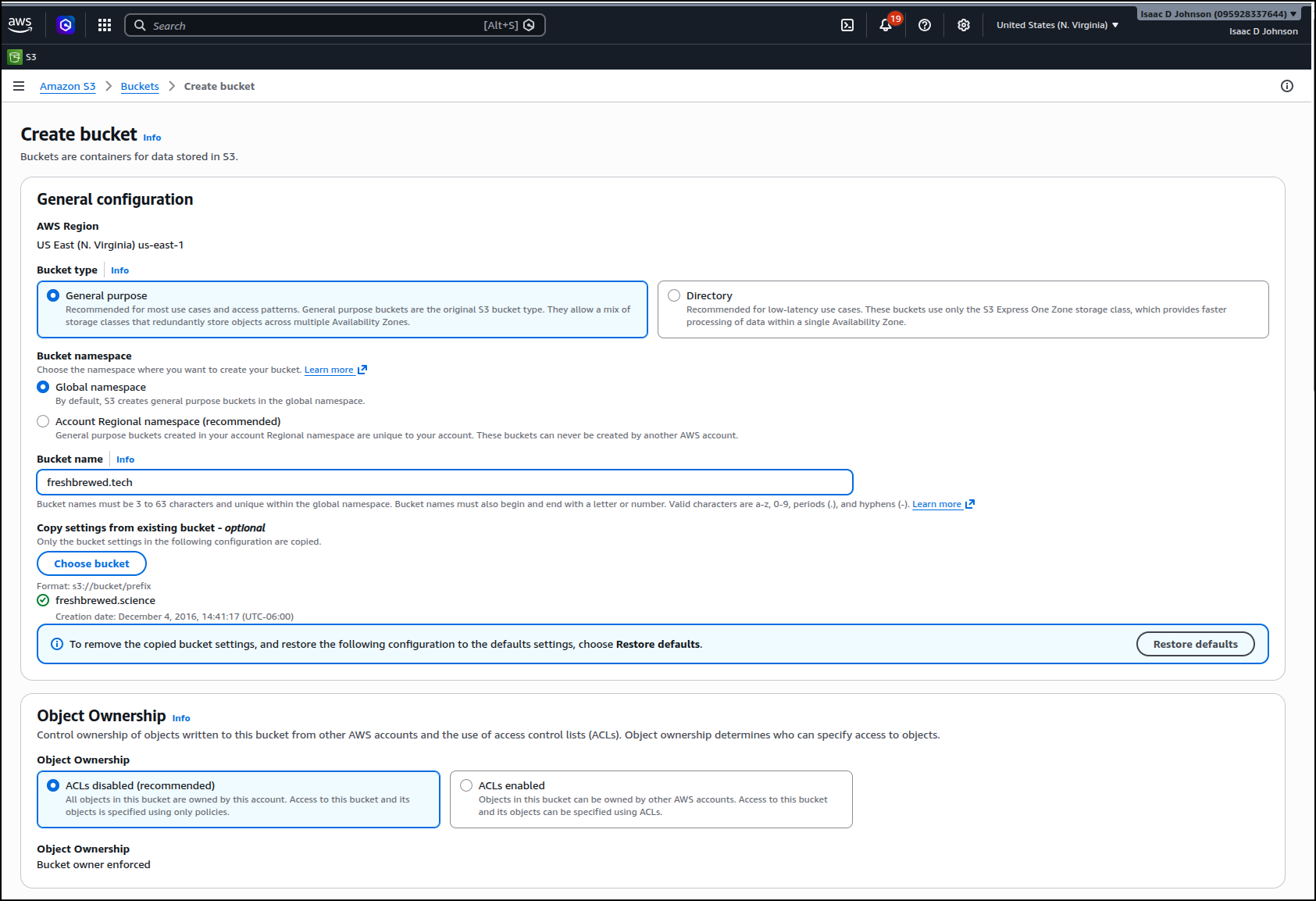Viewport: 1316px width, 901px height.
Task: Open the AWS home logo
Action: pos(20,25)
